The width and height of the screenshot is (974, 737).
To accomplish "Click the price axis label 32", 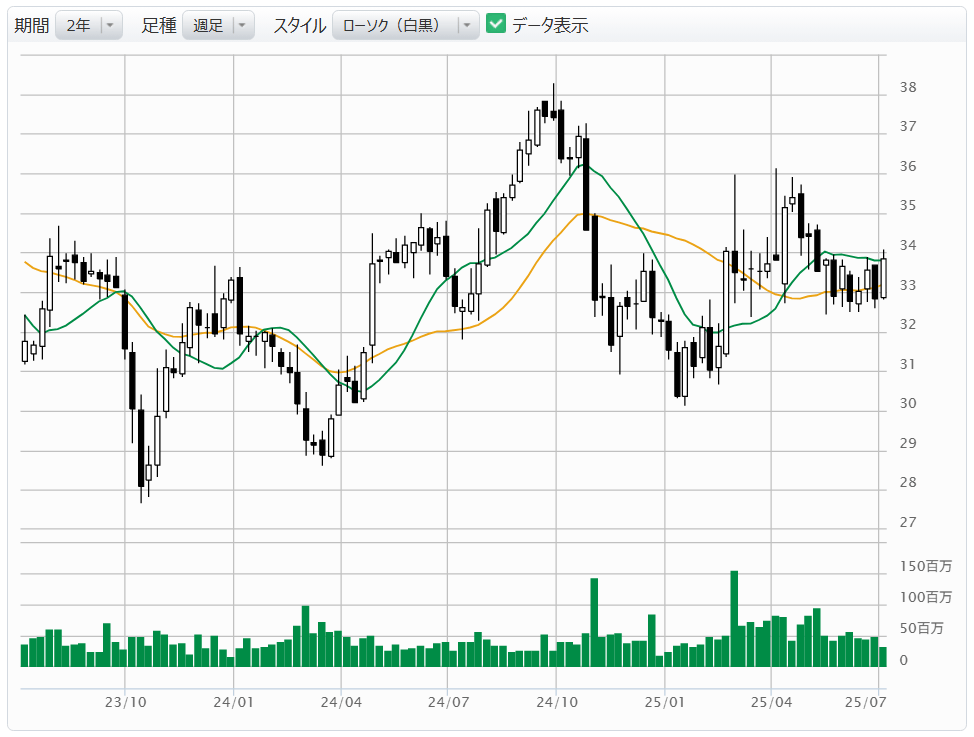I will point(908,324).
